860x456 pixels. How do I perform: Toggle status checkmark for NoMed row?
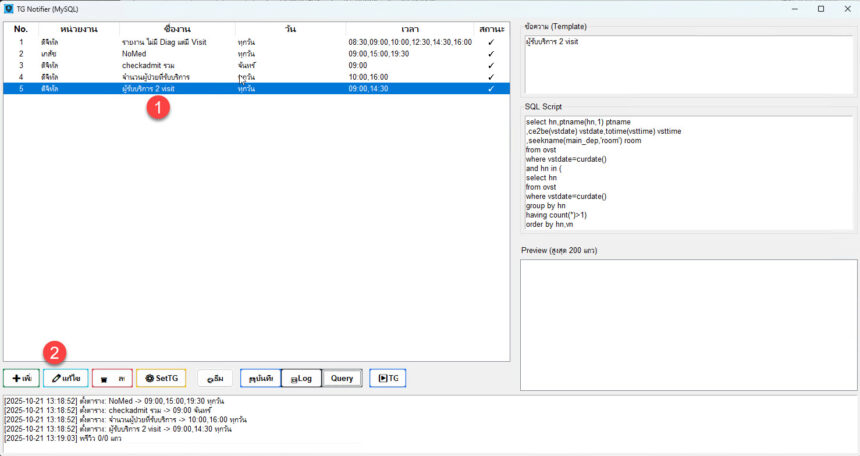pyautogui.click(x=490, y=54)
